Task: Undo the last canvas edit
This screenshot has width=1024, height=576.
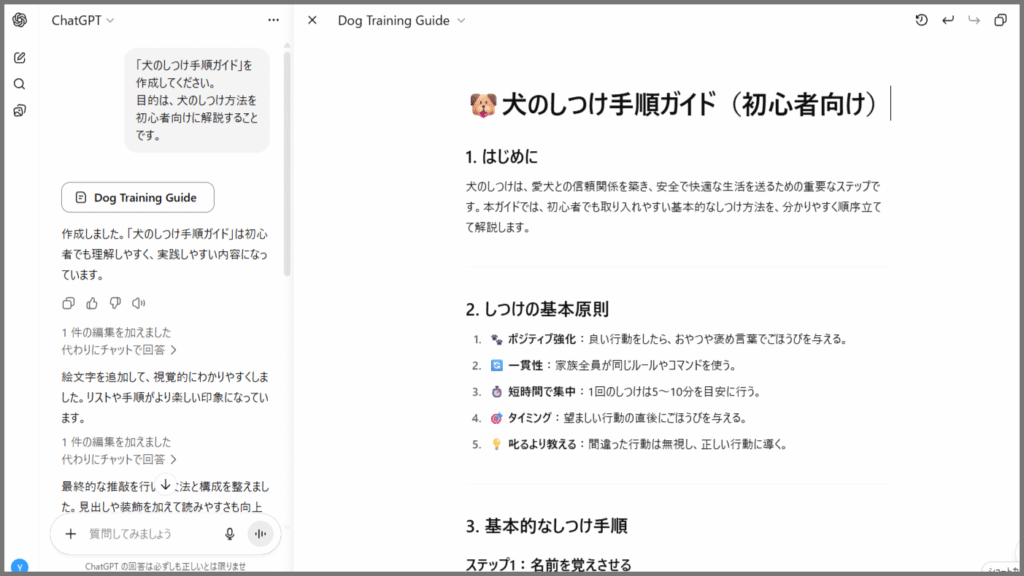Action: pos(947,20)
